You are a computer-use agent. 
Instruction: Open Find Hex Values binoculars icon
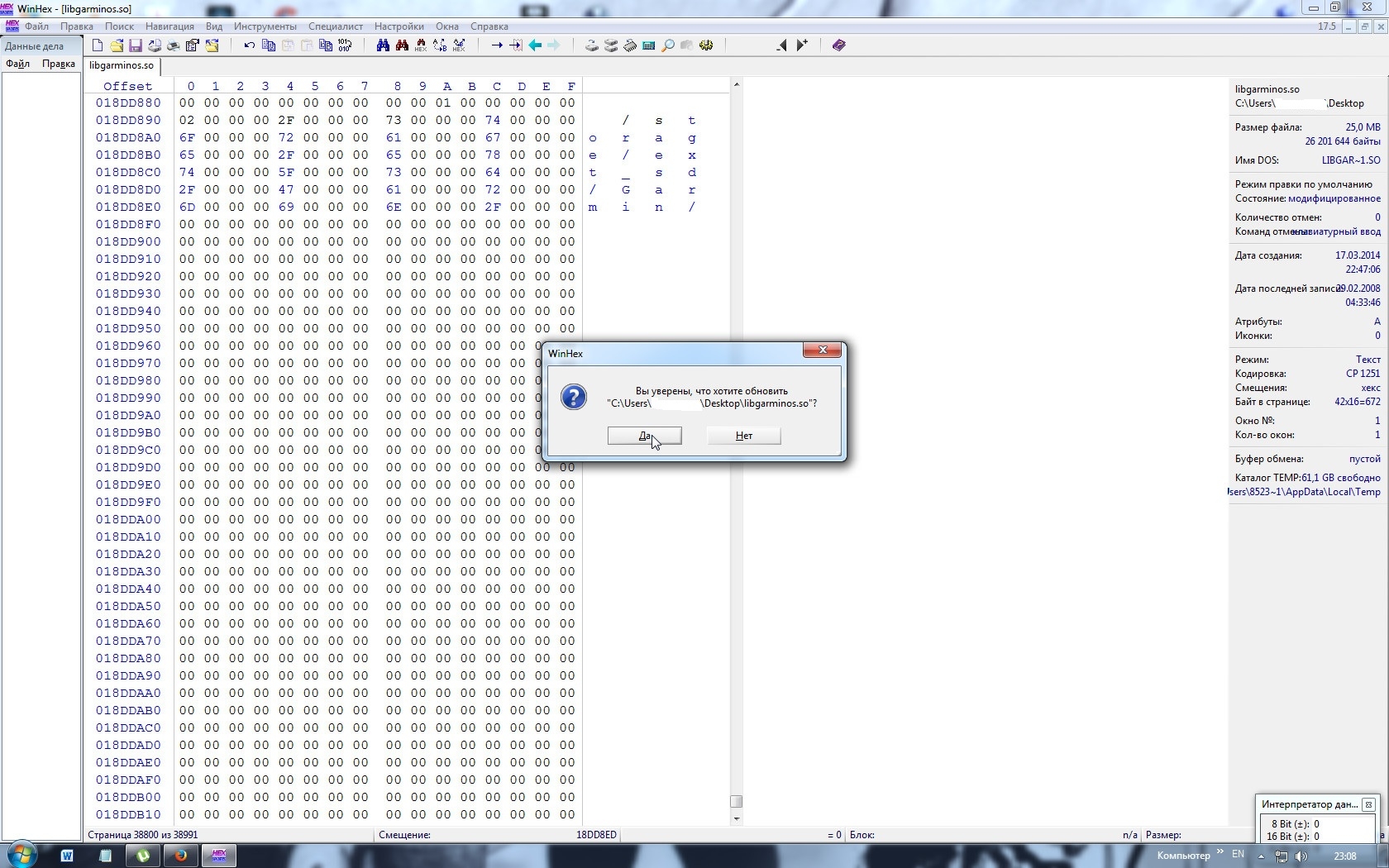(x=421, y=45)
